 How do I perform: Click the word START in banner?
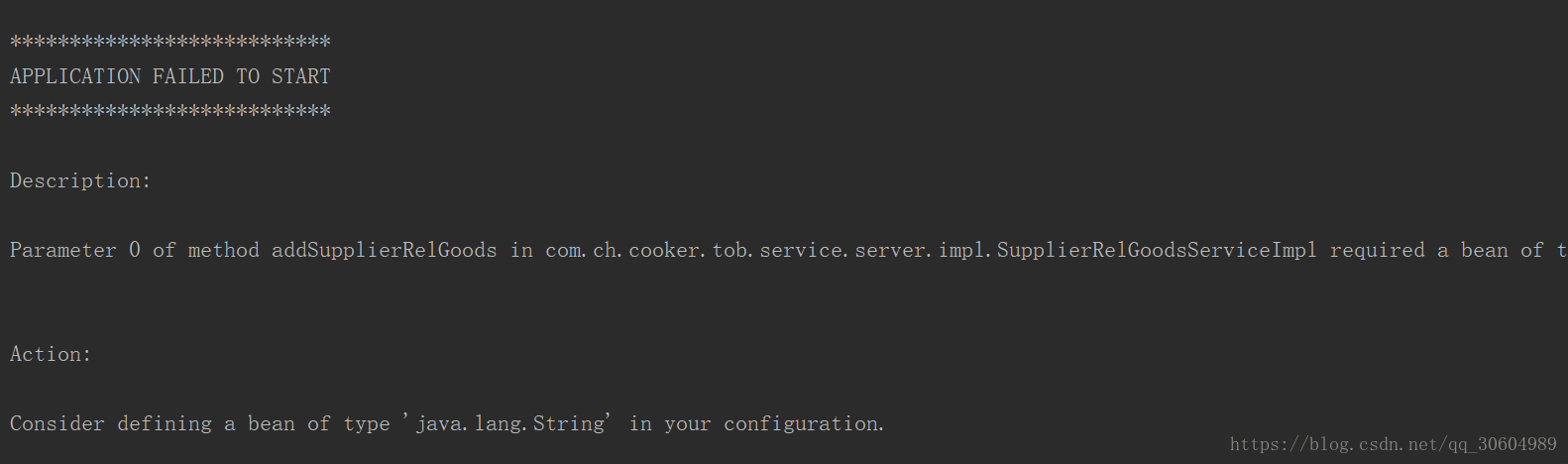tap(300, 76)
